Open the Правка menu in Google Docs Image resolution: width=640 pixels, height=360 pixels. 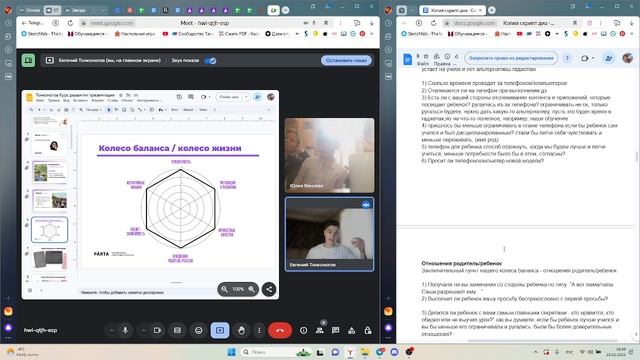[x=441, y=64]
